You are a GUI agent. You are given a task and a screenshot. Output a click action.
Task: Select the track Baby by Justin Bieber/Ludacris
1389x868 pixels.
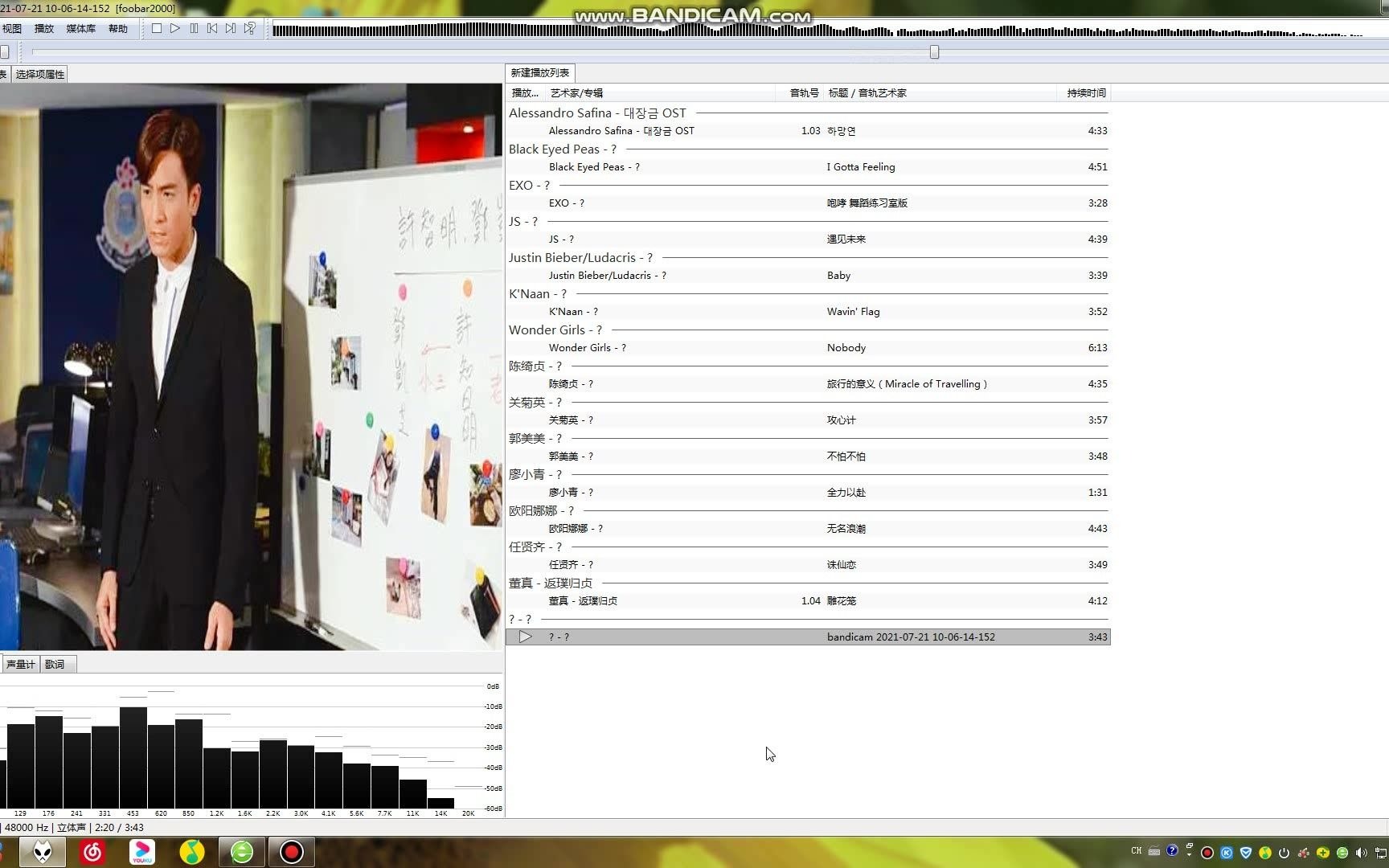[x=808, y=275]
